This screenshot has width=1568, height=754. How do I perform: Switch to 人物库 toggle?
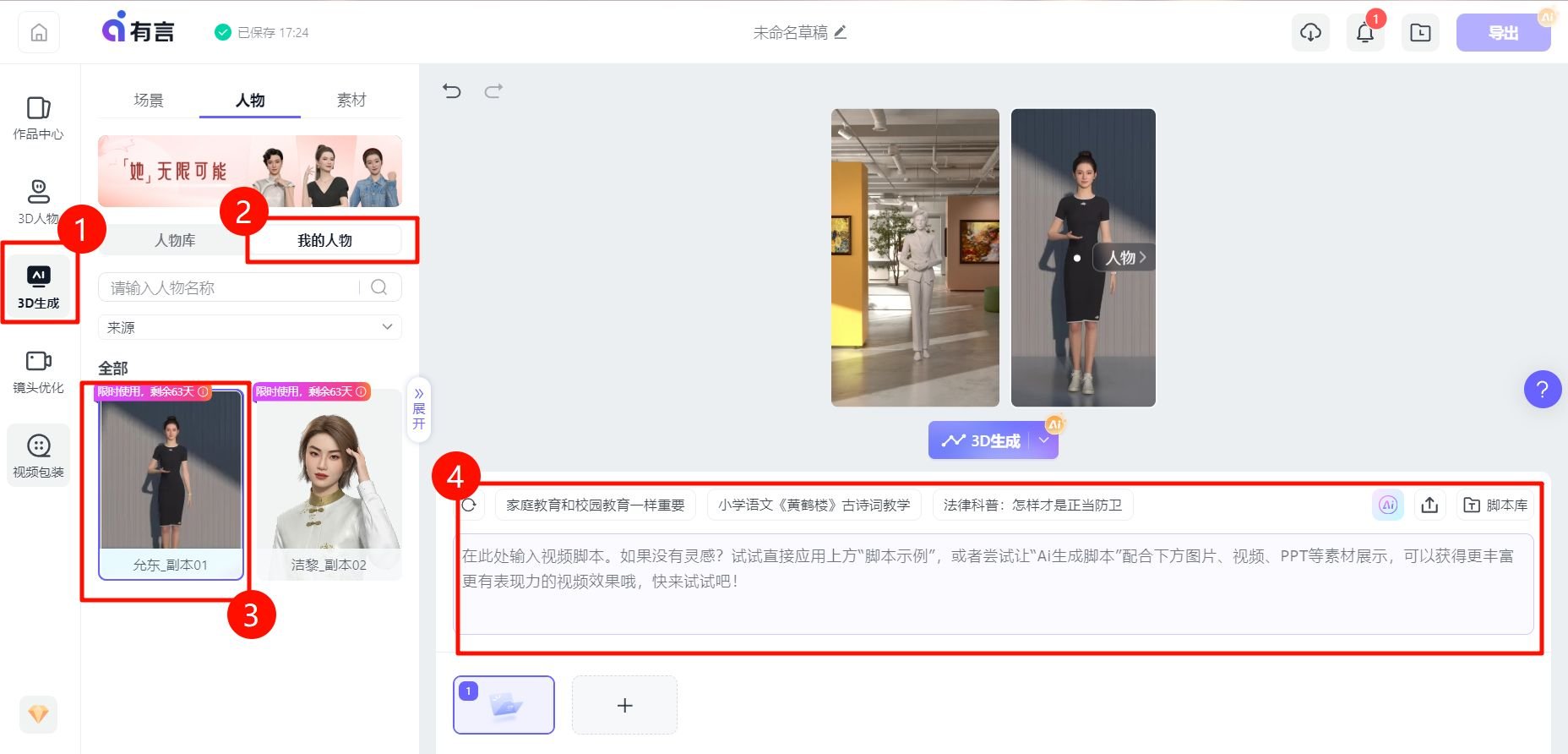[x=175, y=240]
